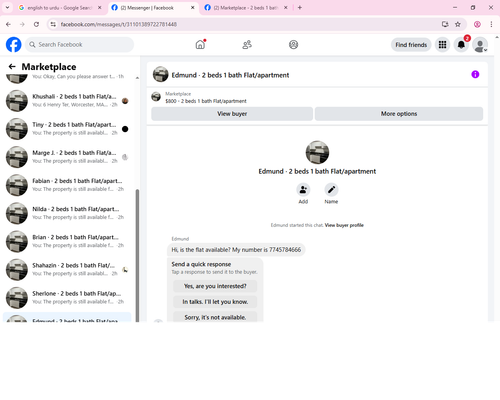Click Edmund's listing thumbnail in chat header
This screenshot has width=500, height=400.
(x=160, y=74)
